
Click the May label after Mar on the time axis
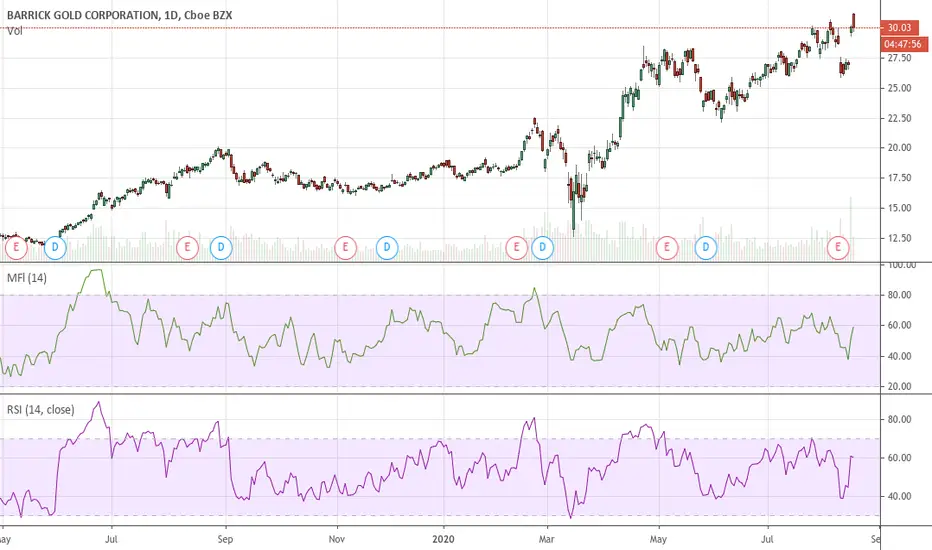coord(658,539)
